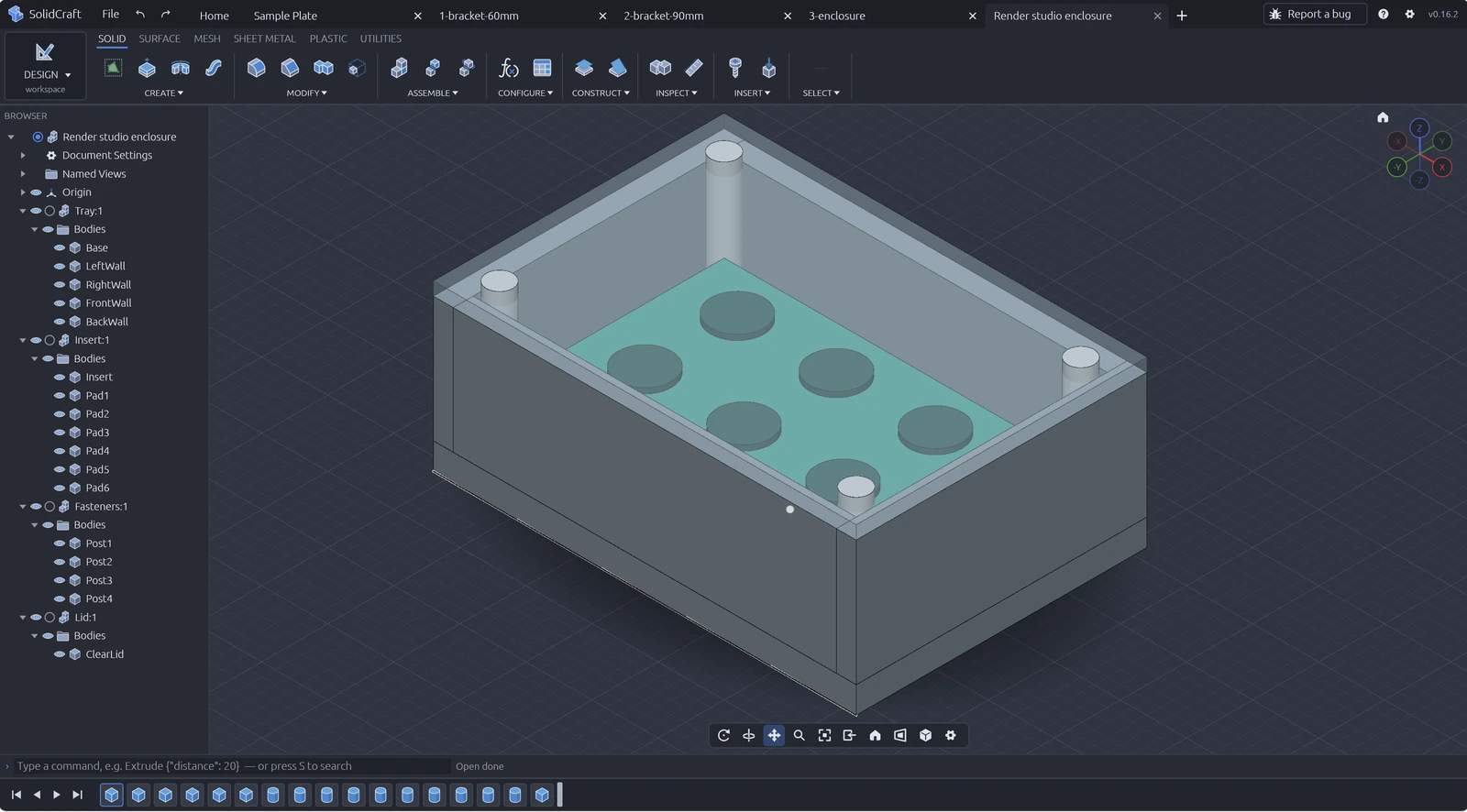Click the Measure ruler icon
The image size is (1467, 812).
tap(694, 68)
